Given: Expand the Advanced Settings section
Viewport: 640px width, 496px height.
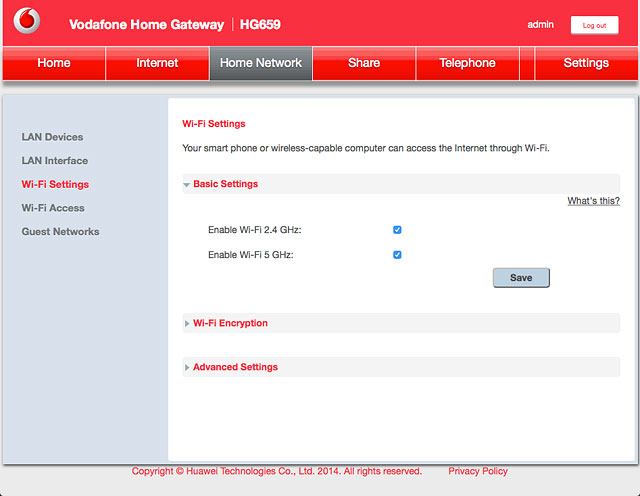Looking at the screenshot, I should tap(401, 367).
